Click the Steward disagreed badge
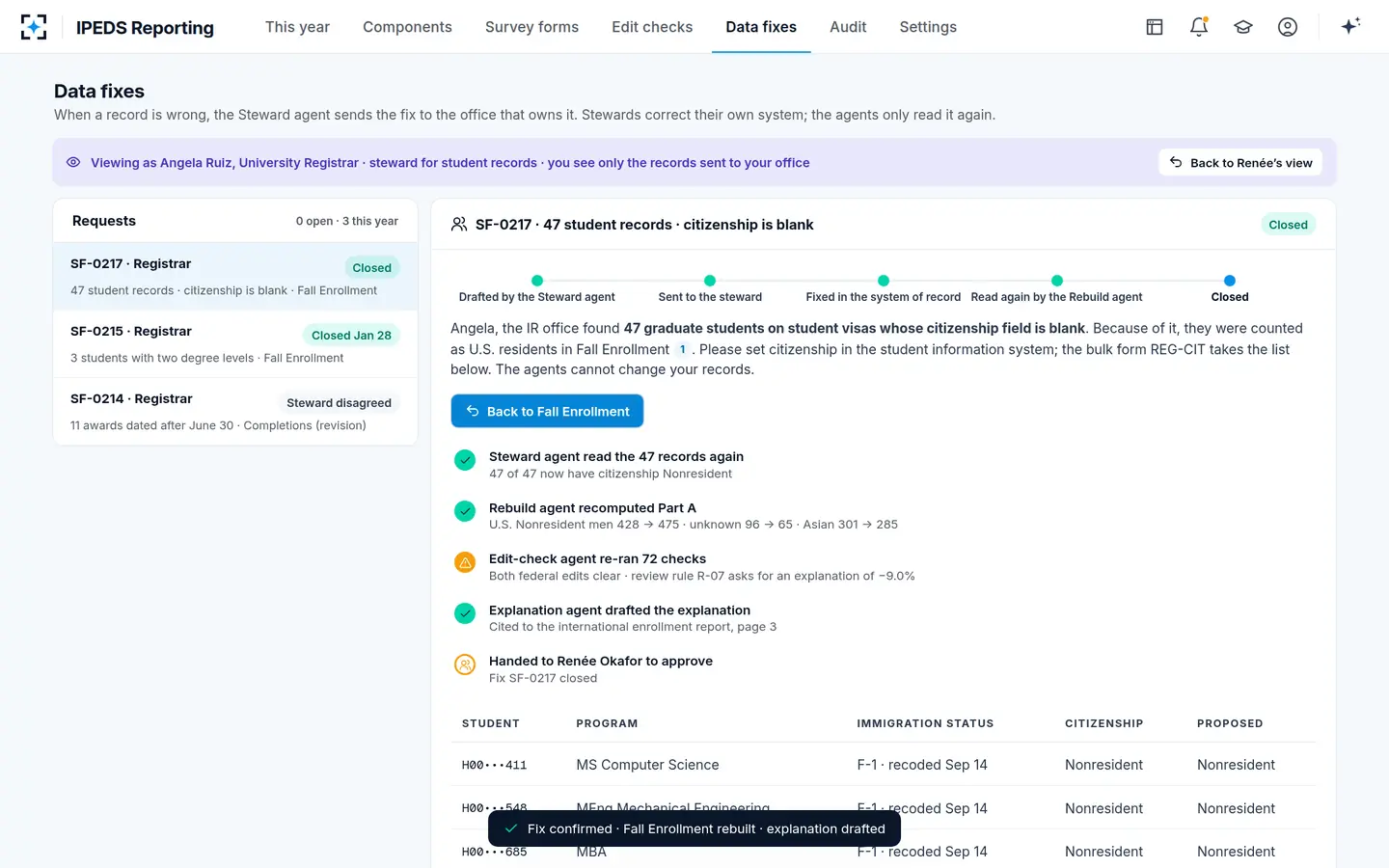 [x=339, y=403]
